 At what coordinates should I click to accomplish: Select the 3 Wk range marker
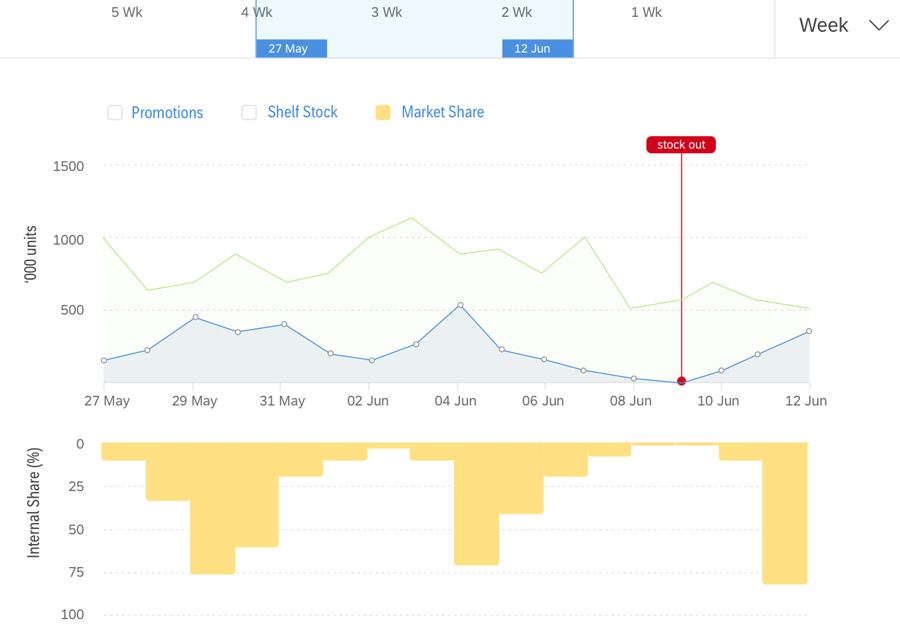(387, 12)
